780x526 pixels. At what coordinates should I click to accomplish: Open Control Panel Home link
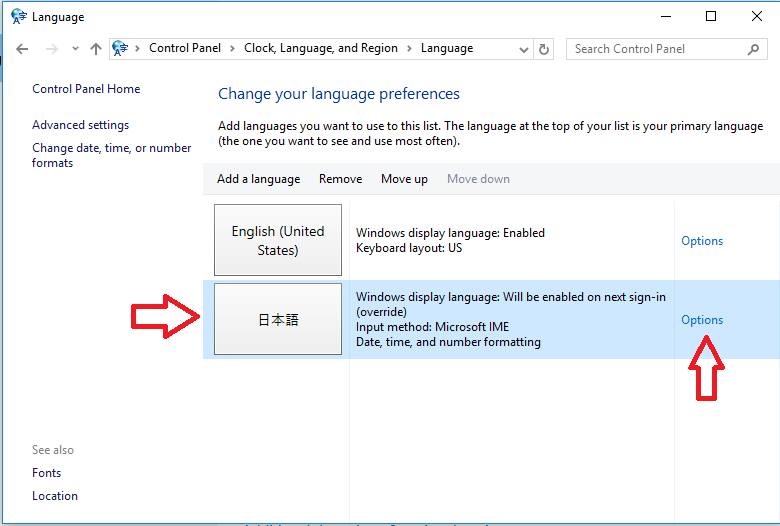click(86, 89)
